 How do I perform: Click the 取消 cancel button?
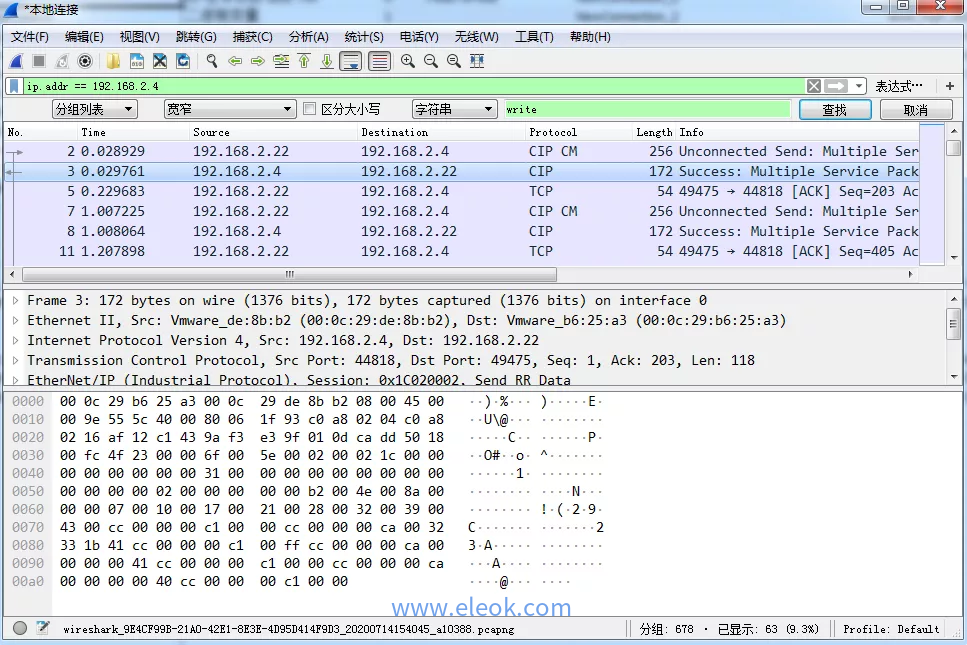tap(915, 110)
